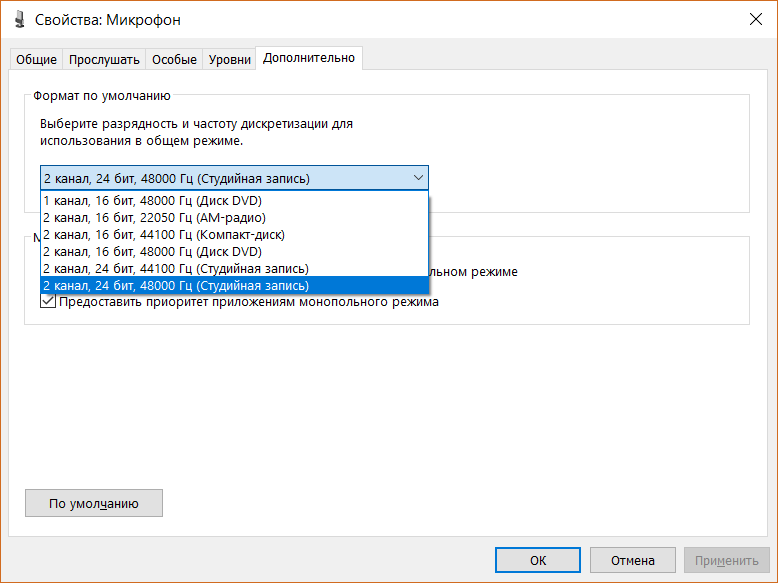The height and width of the screenshot is (583, 778).
Task: Select 2 канал, 16 бит, 48000 Гц (Диск DVD)
Action: 152,251
